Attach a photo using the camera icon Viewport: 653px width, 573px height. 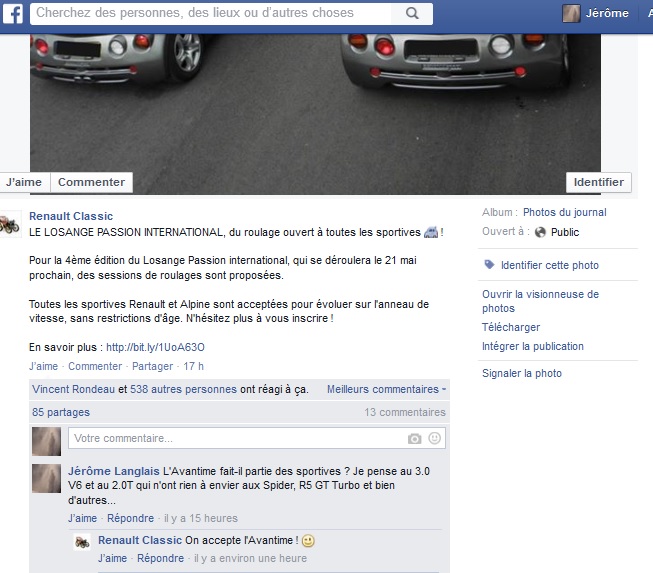coord(414,439)
